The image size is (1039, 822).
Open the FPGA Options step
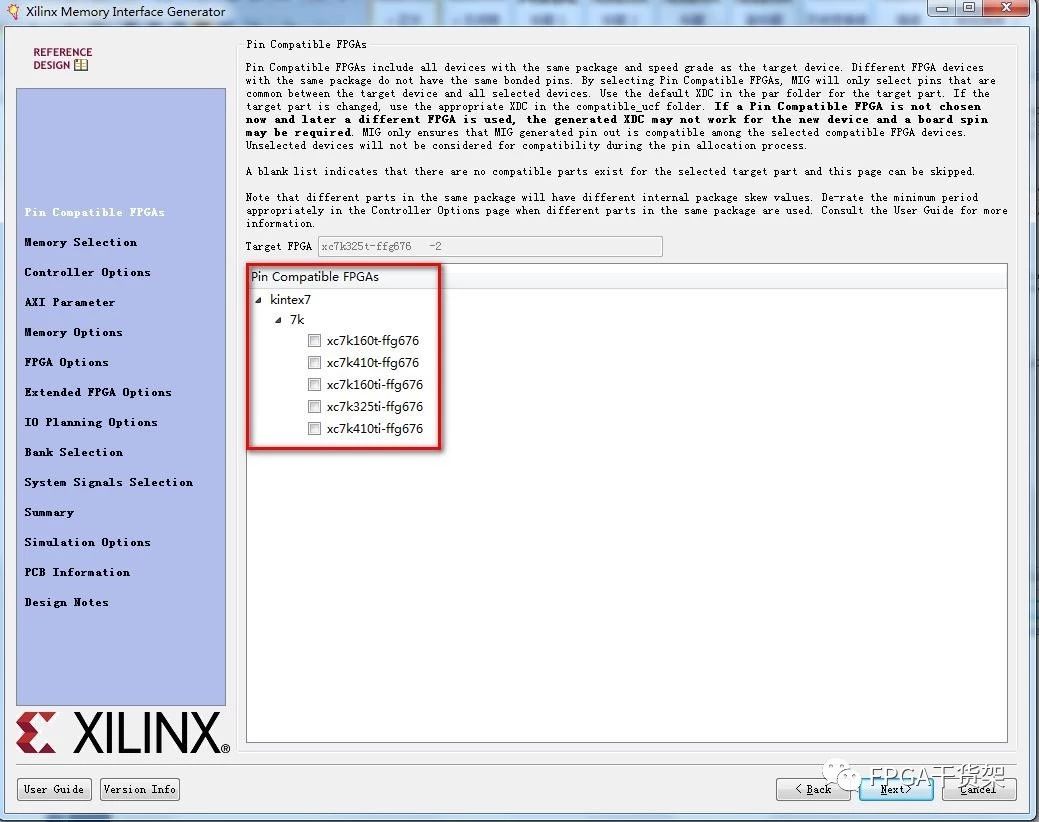[66, 362]
